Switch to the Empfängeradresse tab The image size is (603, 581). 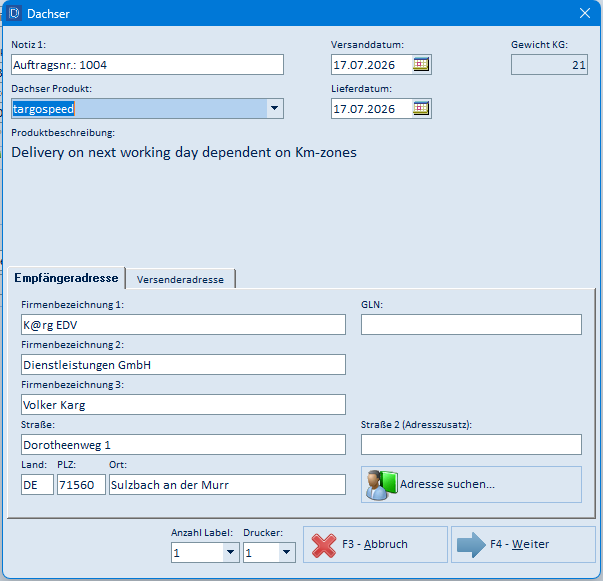click(67, 278)
